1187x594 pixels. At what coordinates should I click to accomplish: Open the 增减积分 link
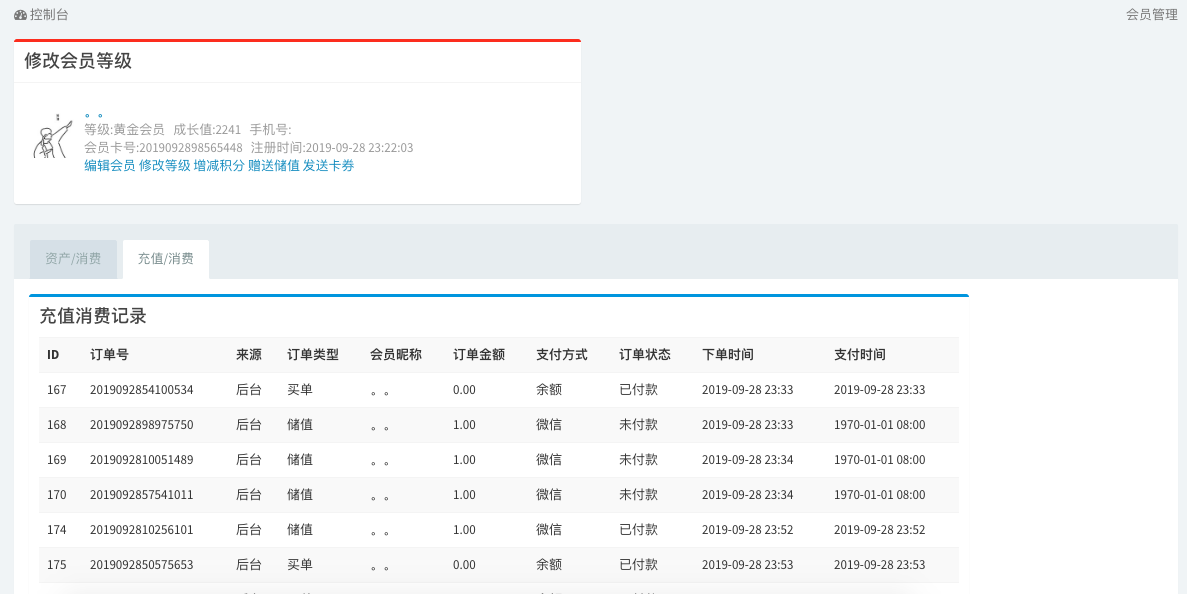[219, 166]
